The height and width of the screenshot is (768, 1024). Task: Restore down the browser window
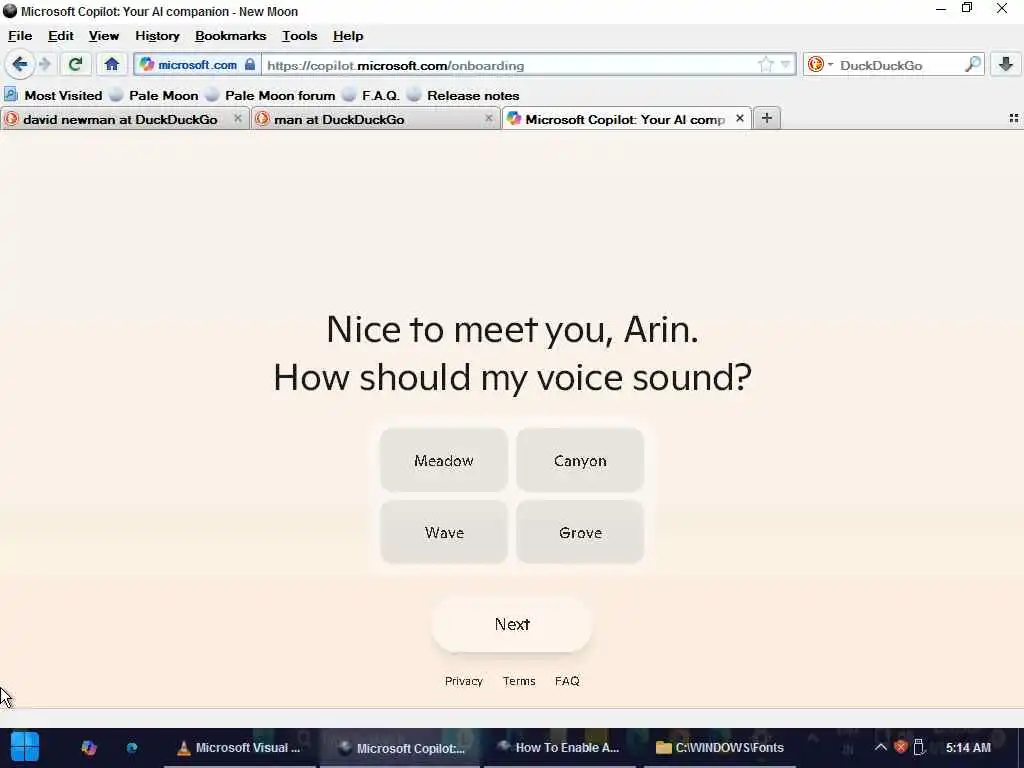967,8
